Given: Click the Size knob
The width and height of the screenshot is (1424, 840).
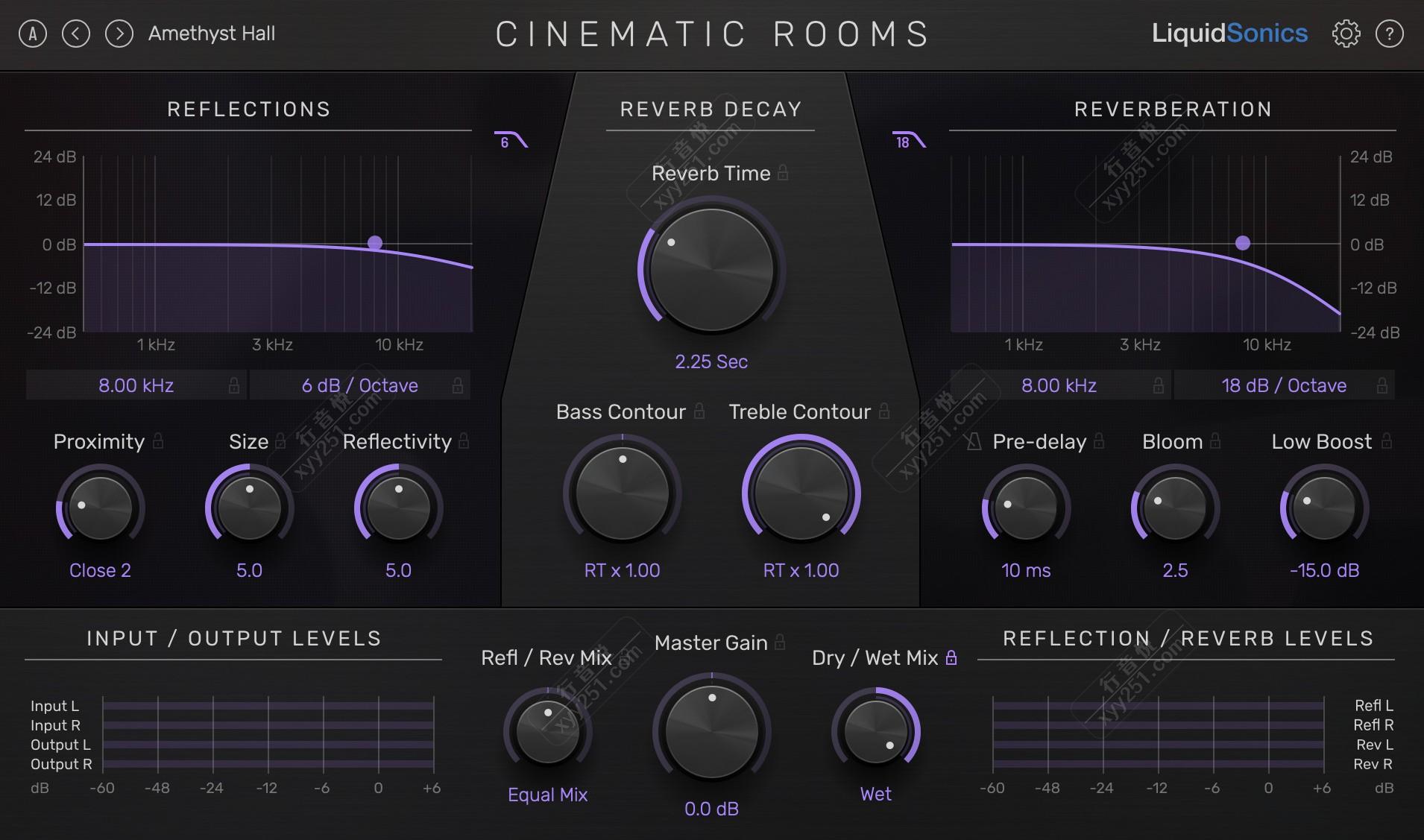Looking at the screenshot, I should tap(249, 508).
